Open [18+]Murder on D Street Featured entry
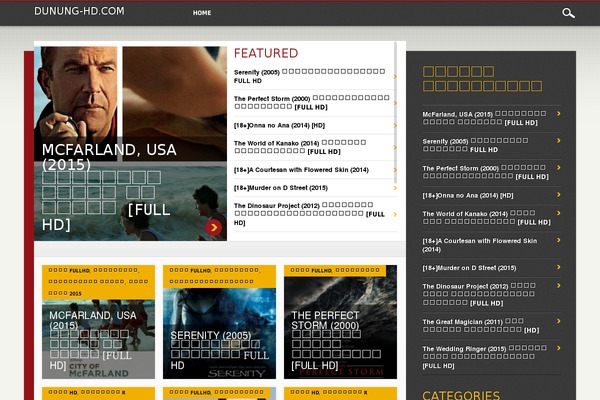600x400 pixels. click(281, 188)
